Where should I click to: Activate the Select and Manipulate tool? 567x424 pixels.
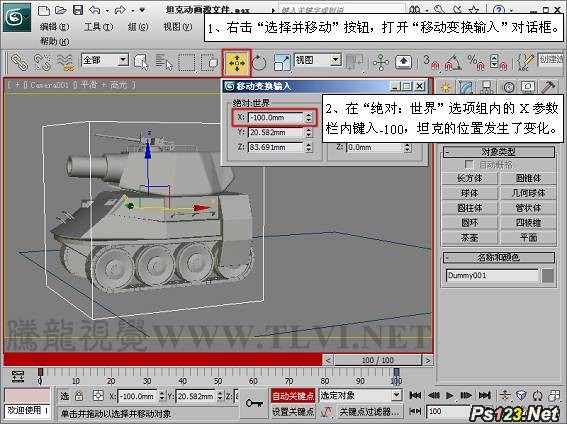point(381,62)
